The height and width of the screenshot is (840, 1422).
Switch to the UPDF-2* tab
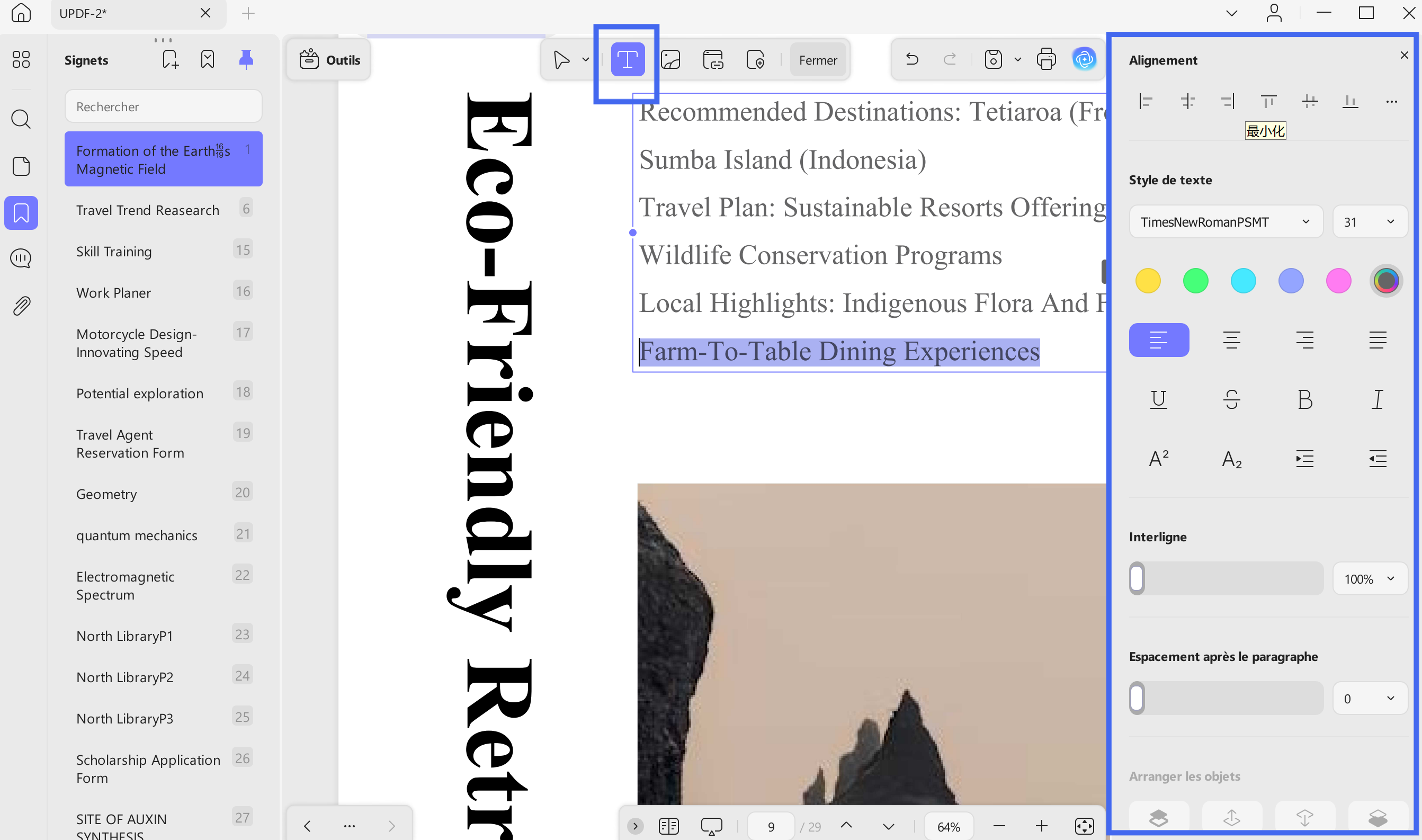[x=138, y=13]
